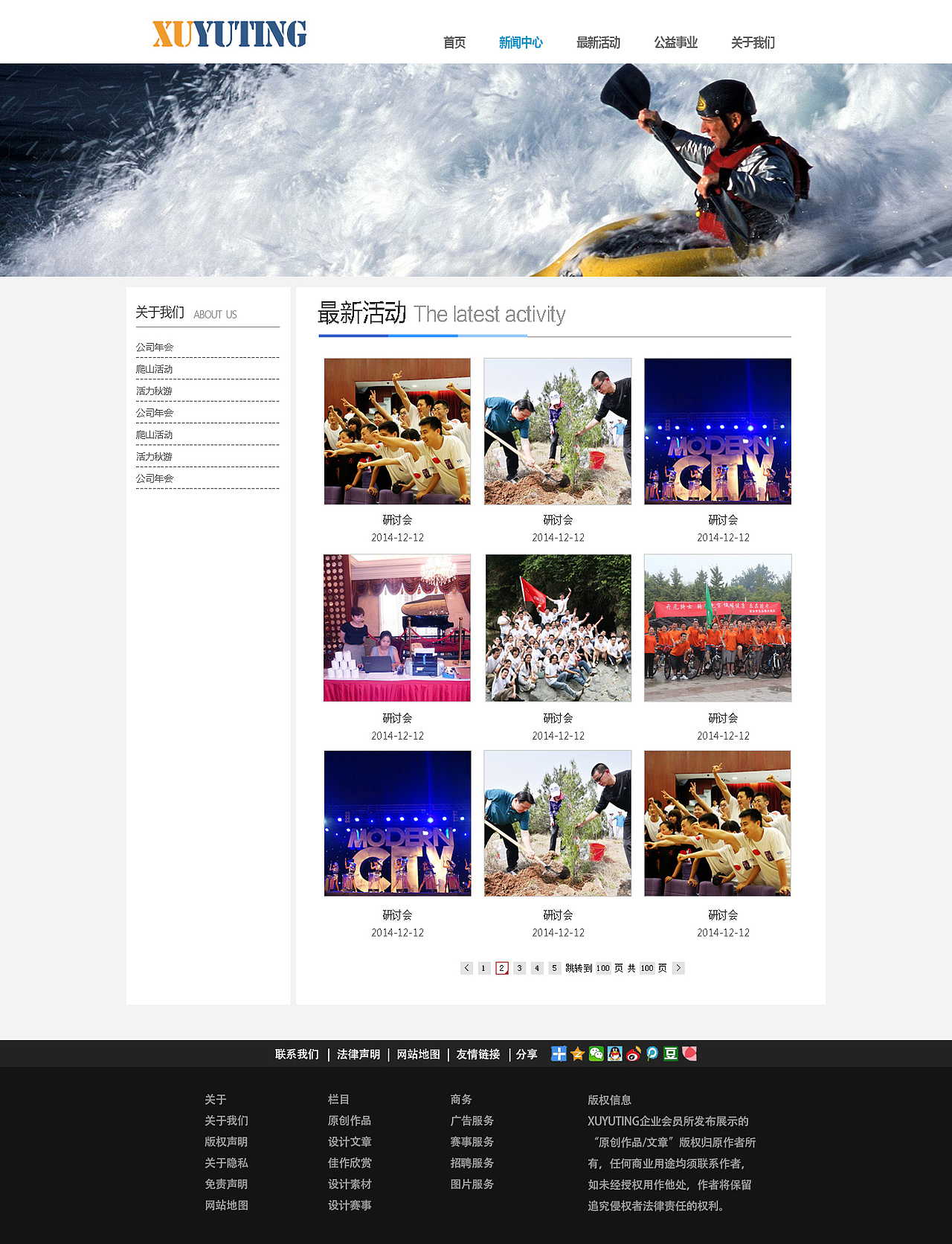Share via the Tencent Weibo icon

click(652, 1054)
